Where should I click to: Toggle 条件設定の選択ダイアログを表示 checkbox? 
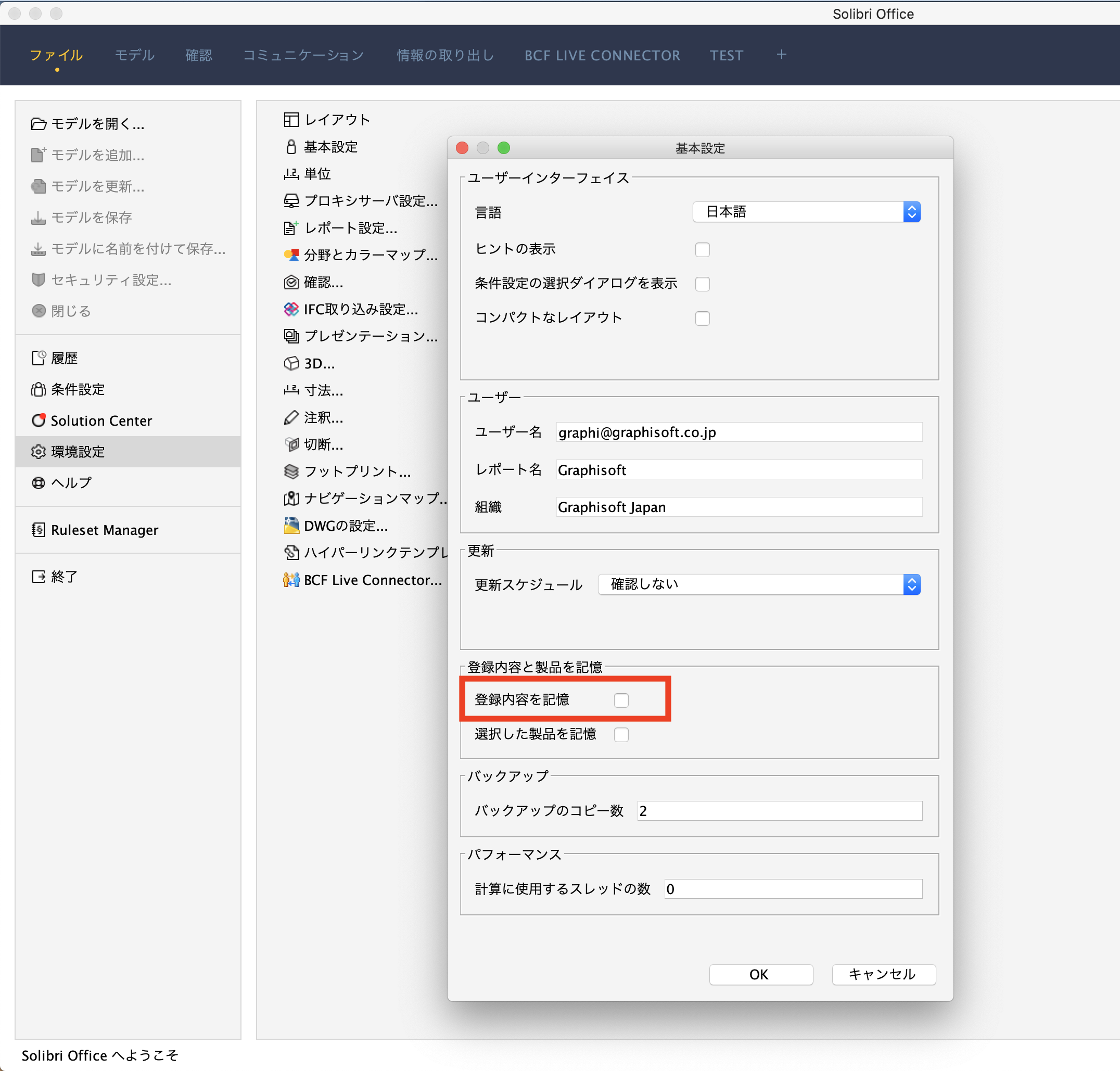[x=702, y=284]
